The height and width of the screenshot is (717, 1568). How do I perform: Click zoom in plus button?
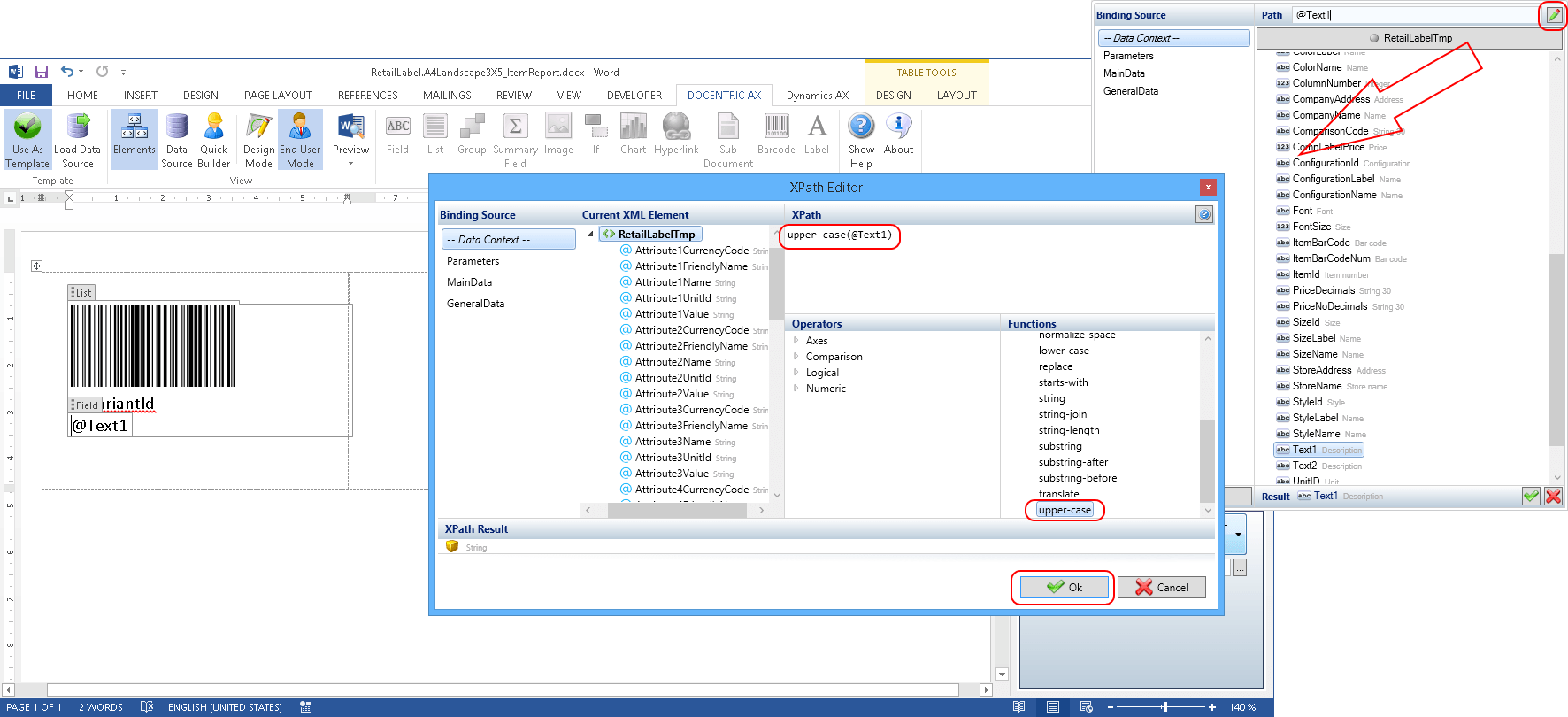point(1211,707)
